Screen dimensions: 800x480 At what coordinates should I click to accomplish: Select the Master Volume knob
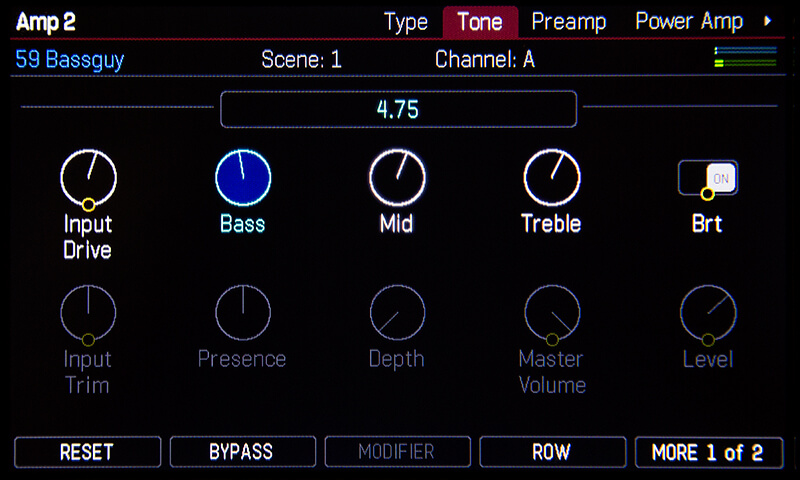(552, 311)
